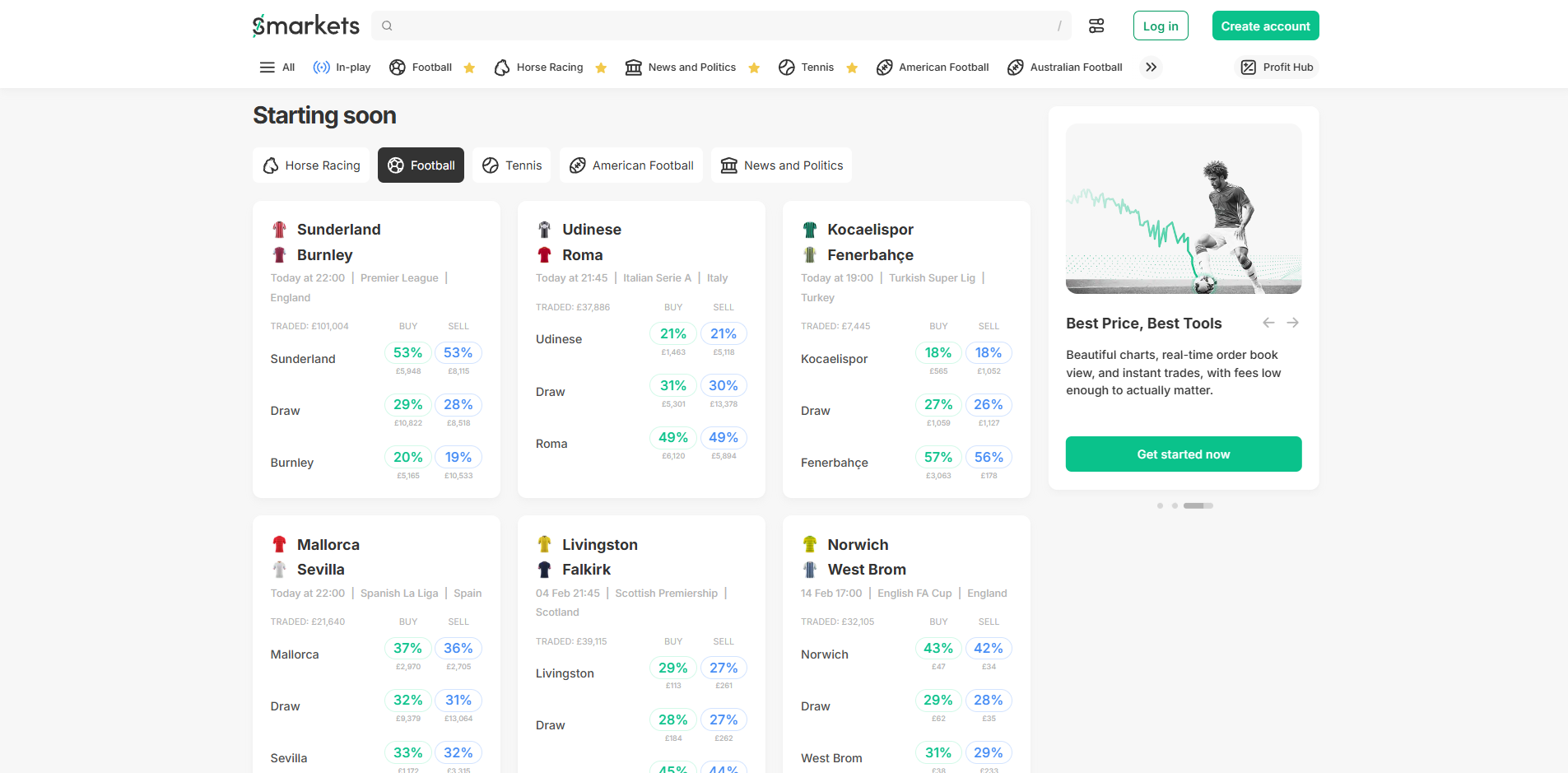Click the Create account button
Image resolution: width=1568 pixels, height=773 pixels.
tap(1265, 26)
